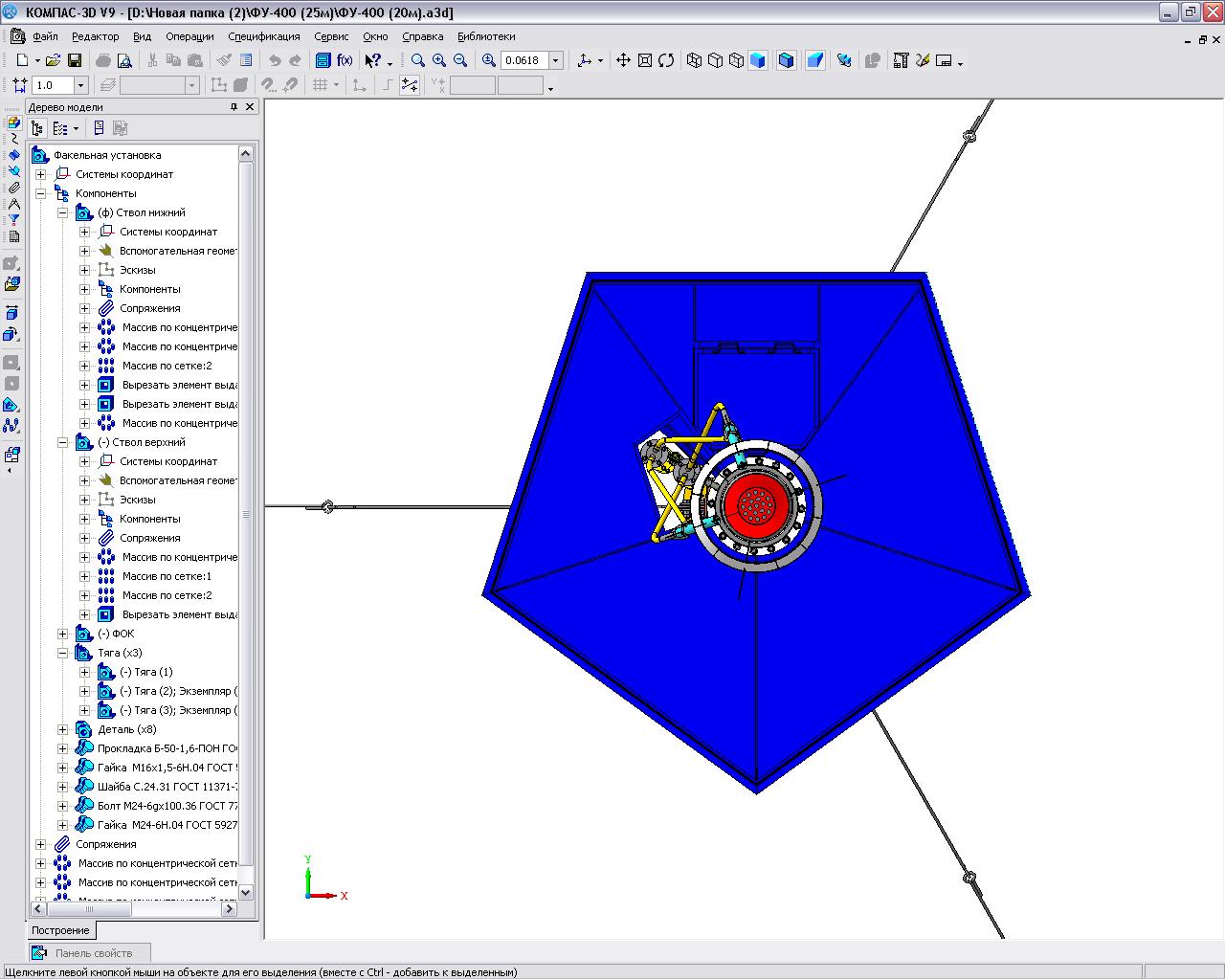Click the Панель свойств panel button
Image resolution: width=1225 pixels, height=980 pixels.
pos(92,952)
